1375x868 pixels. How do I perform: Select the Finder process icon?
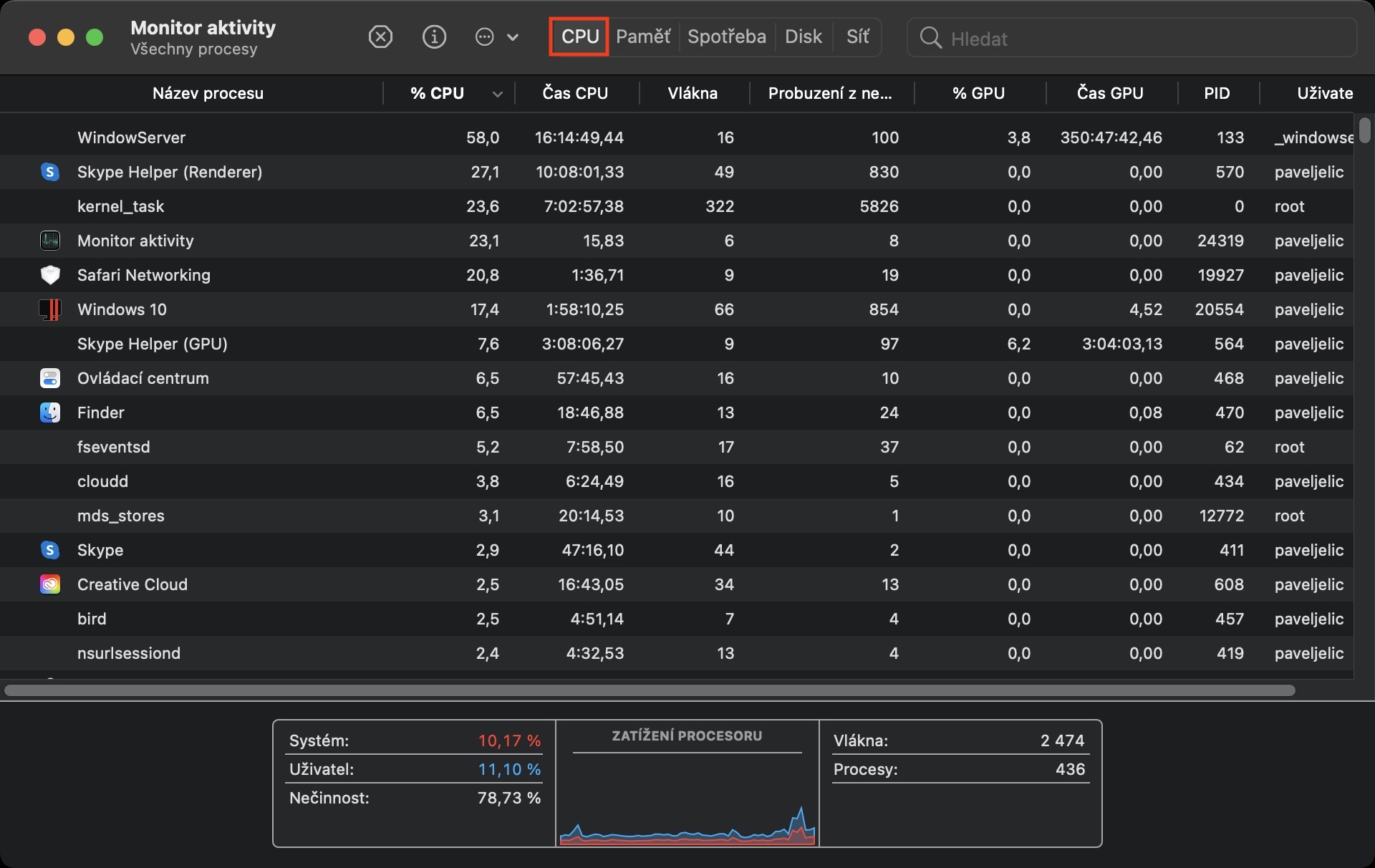[49, 413]
